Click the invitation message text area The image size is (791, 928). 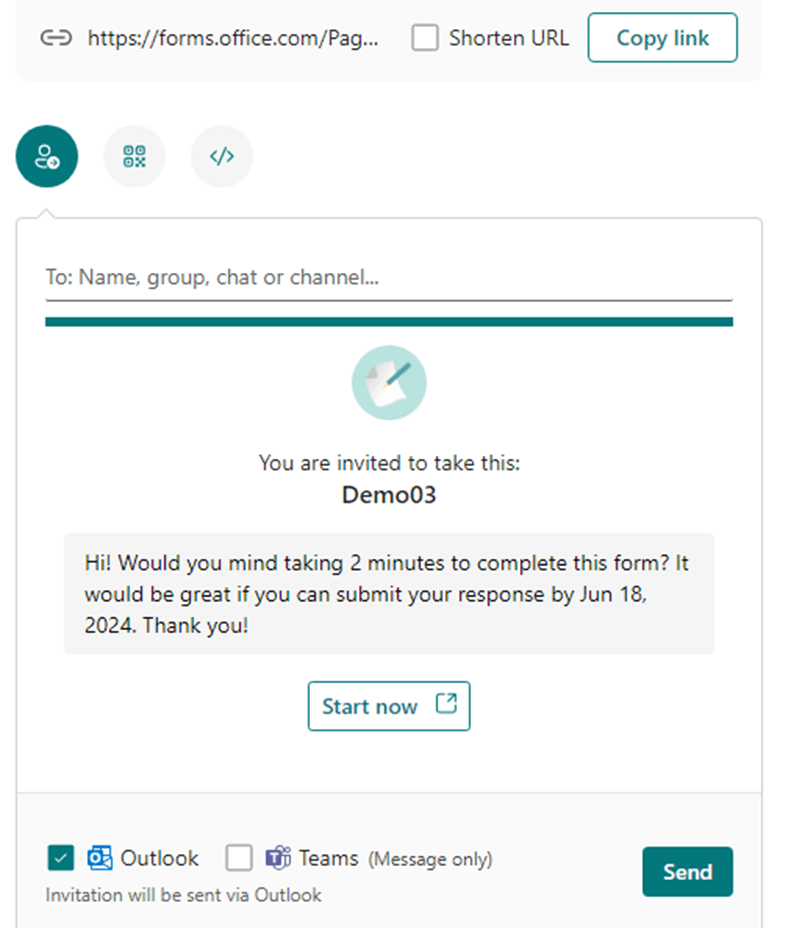(x=389, y=594)
